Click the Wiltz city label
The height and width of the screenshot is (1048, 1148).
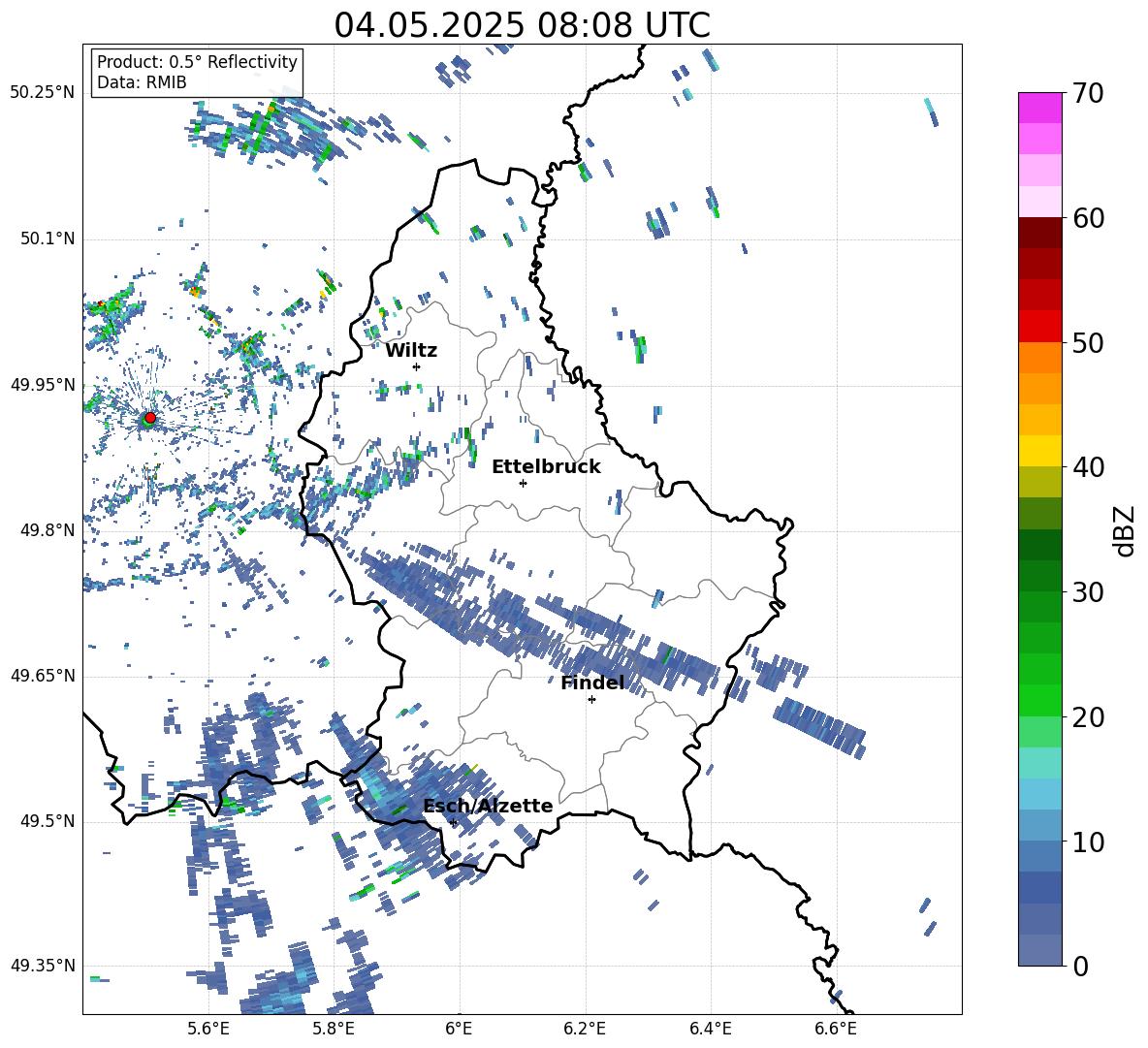tap(411, 351)
